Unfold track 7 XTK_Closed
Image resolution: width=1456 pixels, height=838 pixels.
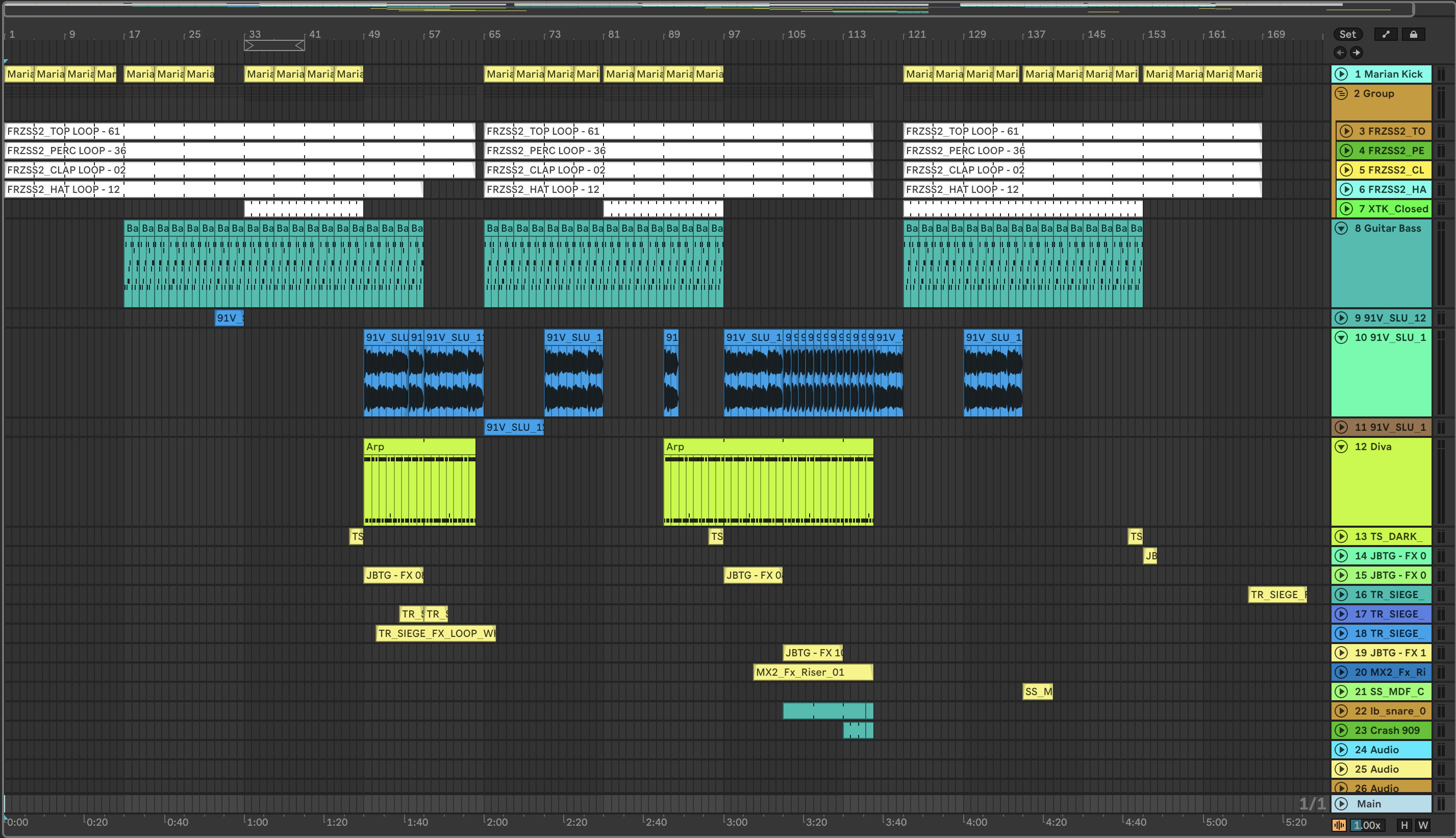[x=1345, y=209]
